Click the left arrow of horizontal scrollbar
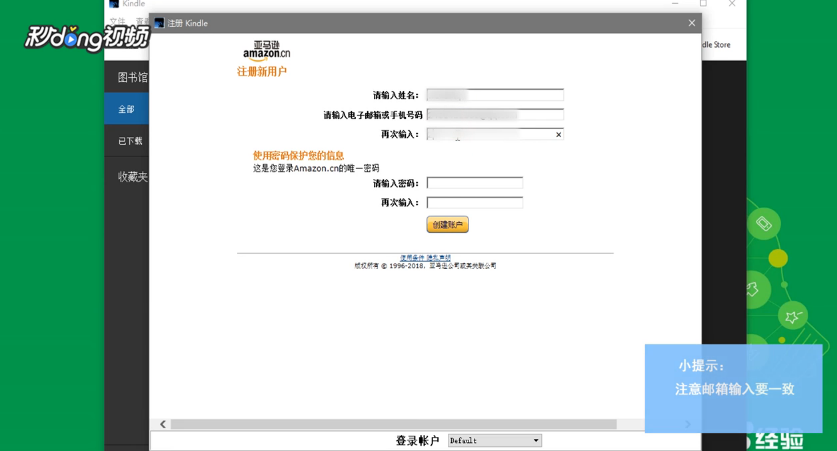Viewport: 837px width, 451px height. point(163,424)
